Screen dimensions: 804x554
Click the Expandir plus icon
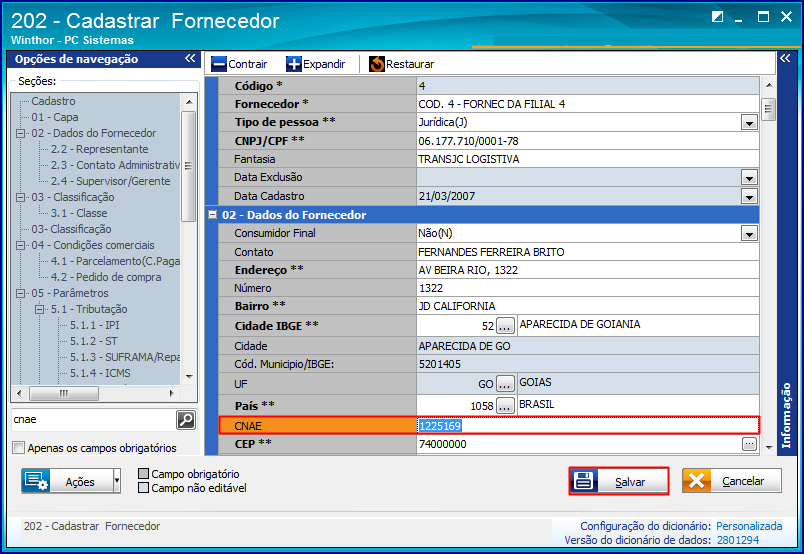click(294, 64)
